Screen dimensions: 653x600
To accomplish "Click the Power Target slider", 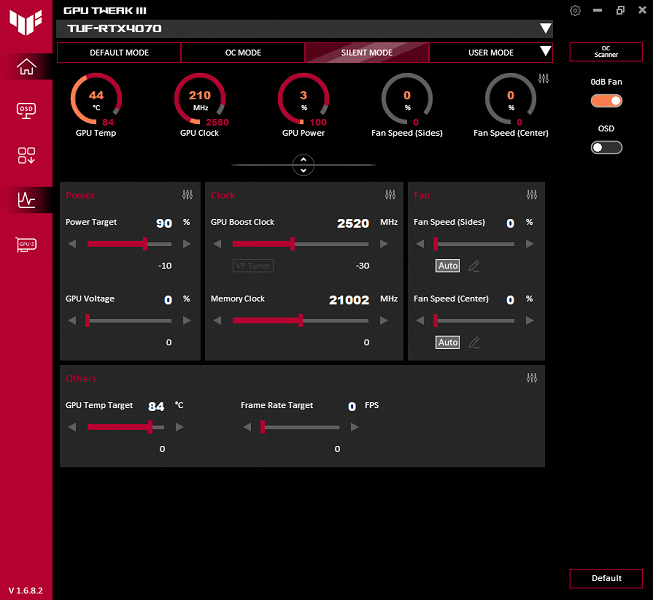I will coord(130,244).
